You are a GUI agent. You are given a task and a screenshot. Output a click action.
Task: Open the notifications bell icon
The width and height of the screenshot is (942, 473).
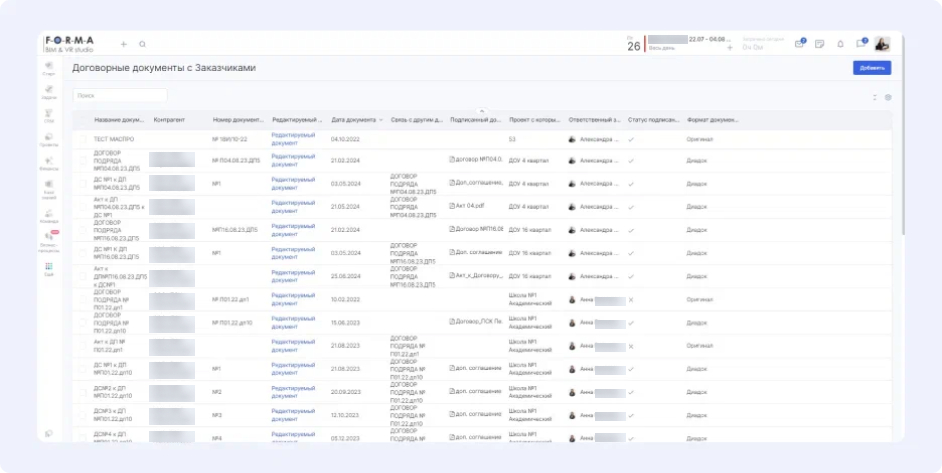click(x=840, y=44)
